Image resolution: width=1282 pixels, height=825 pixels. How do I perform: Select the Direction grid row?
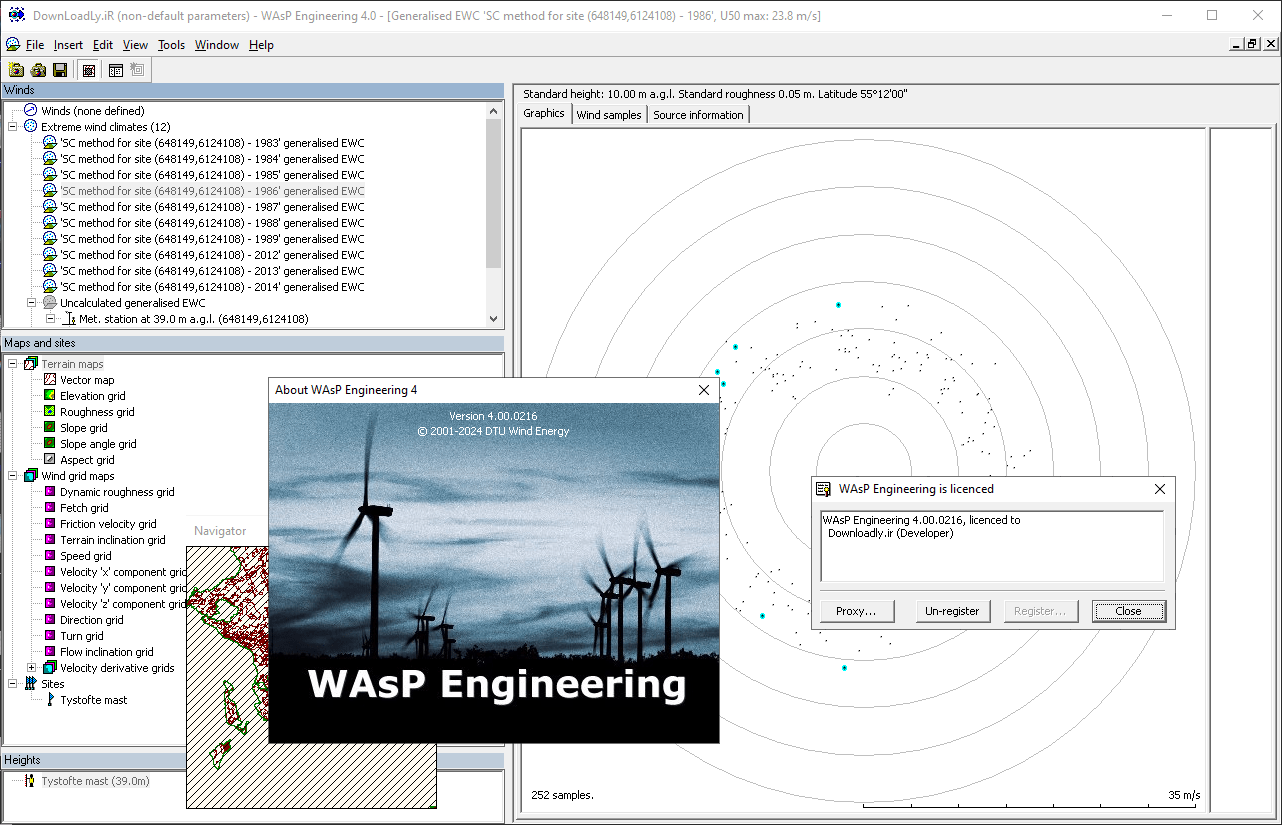[91, 620]
